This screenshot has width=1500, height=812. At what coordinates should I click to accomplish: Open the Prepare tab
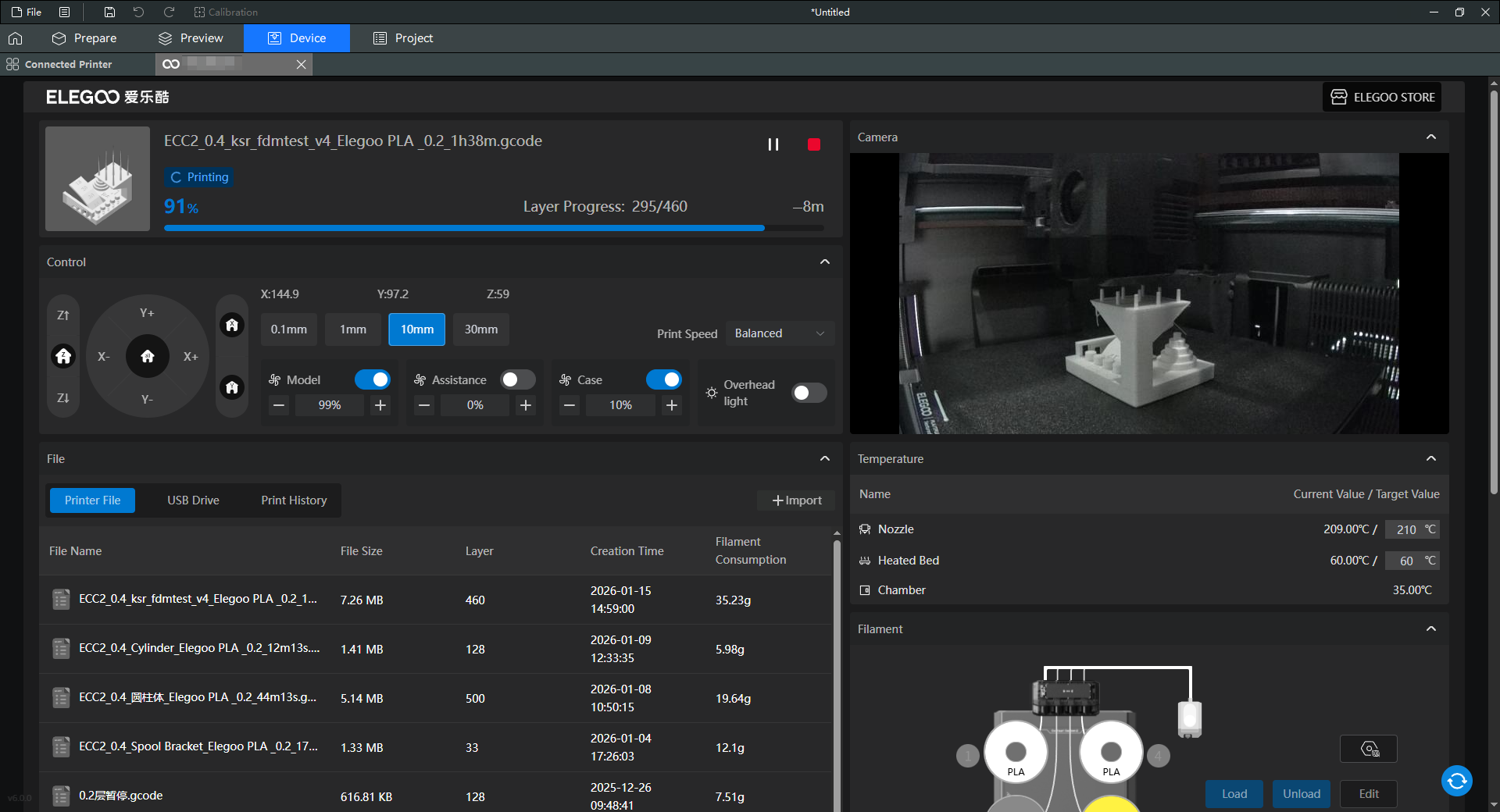click(x=84, y=38)
